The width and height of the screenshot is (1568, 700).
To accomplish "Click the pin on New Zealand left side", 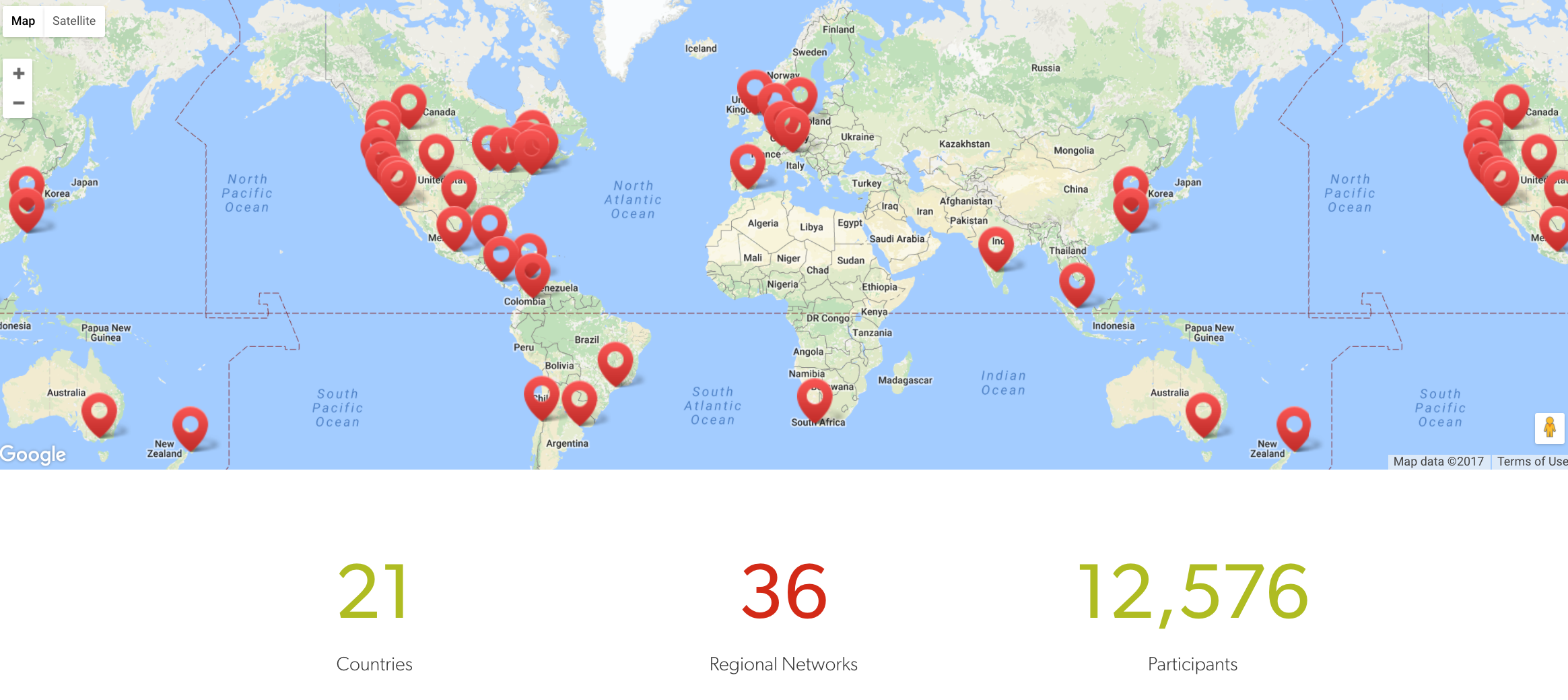I will click(190, 428).
